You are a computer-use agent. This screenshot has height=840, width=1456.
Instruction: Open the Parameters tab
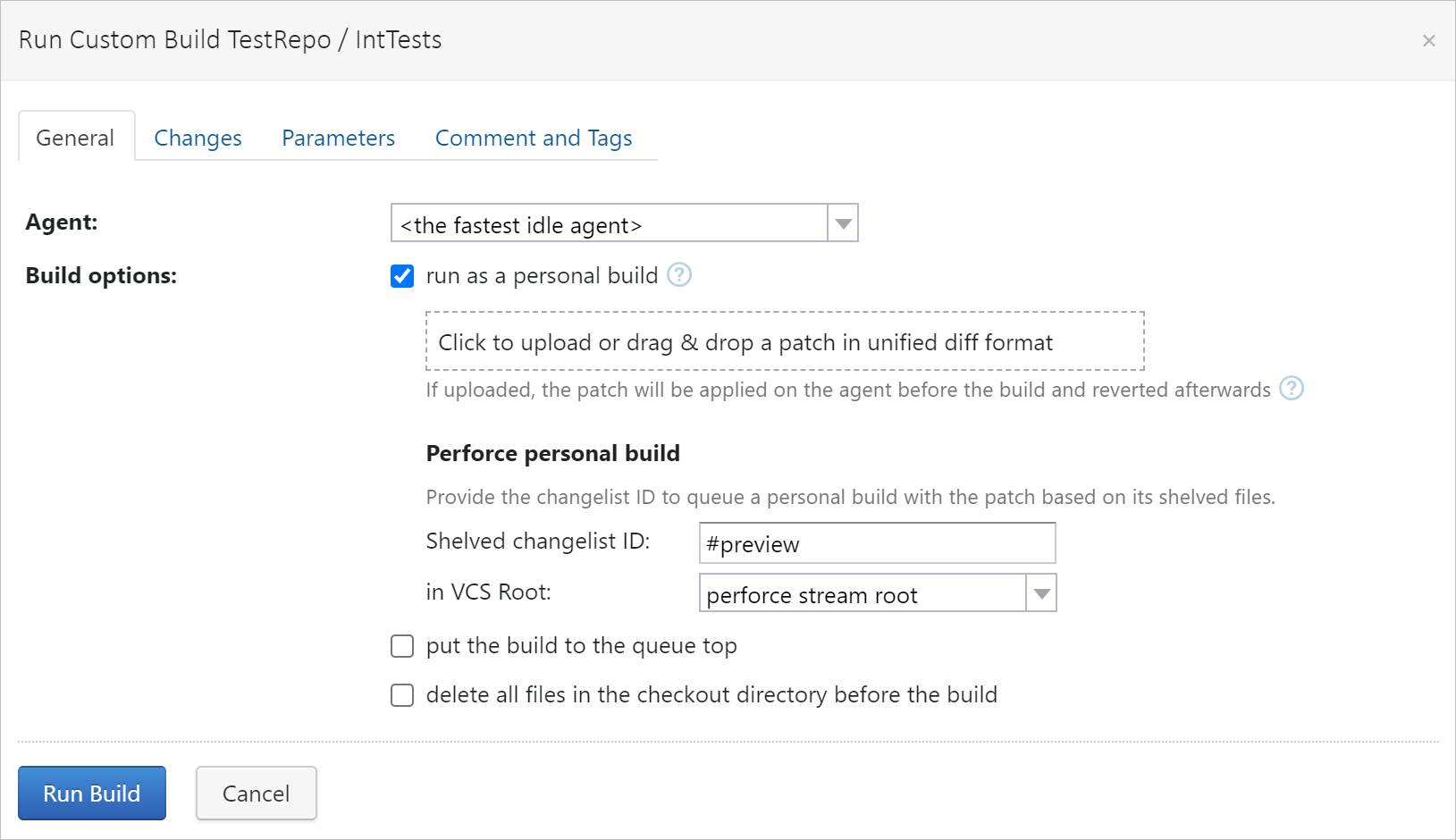click(338, 138)
